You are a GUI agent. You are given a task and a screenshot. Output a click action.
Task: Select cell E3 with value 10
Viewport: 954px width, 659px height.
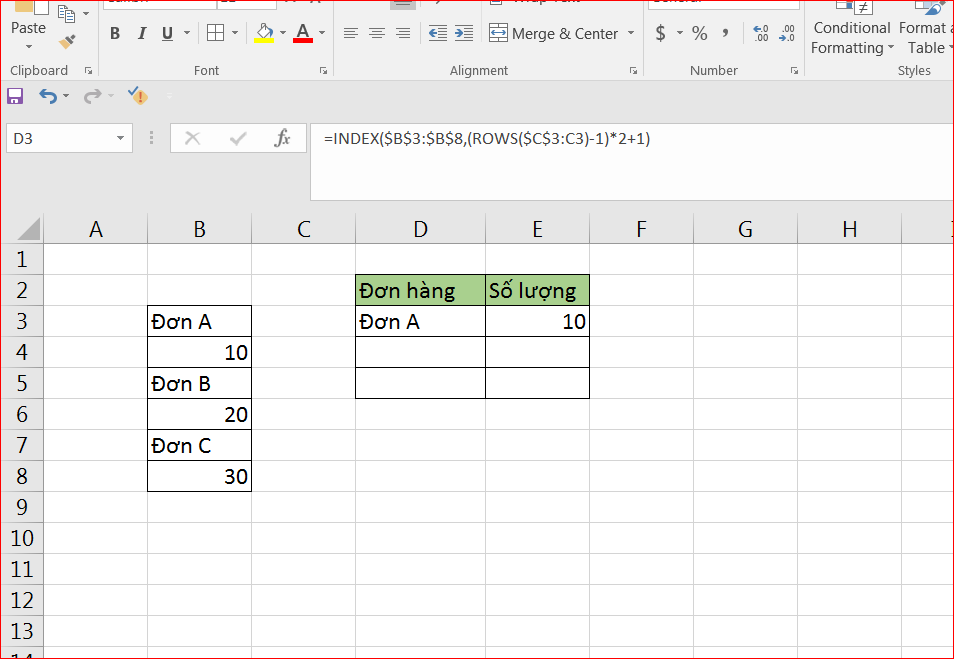(x=537, y=321)
